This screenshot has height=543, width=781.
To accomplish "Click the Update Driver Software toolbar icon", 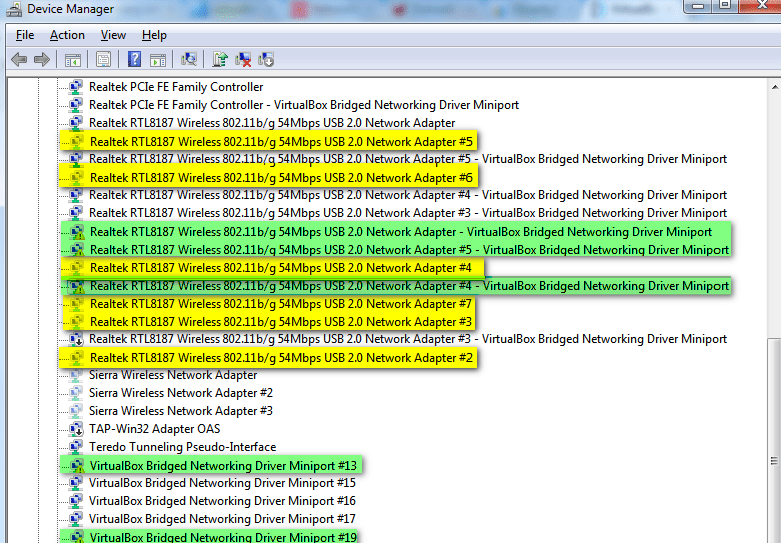I will click(x=220, y=59).
